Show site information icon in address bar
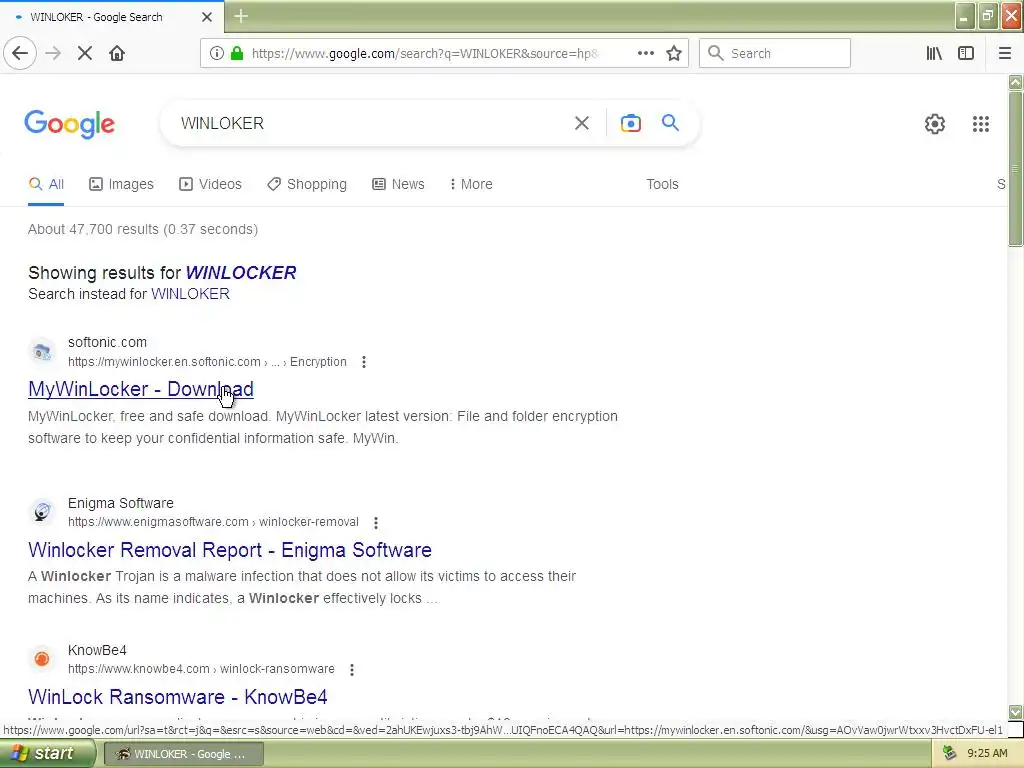Viewport: 1024px width, 768px height. coord(216,53)
